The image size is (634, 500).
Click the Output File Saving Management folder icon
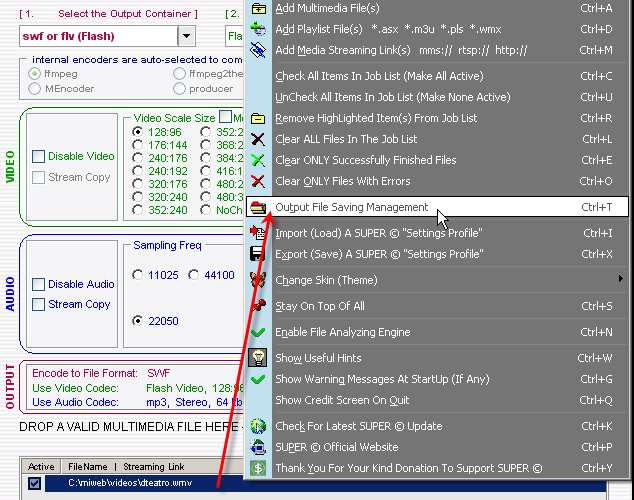pos(259,208)
